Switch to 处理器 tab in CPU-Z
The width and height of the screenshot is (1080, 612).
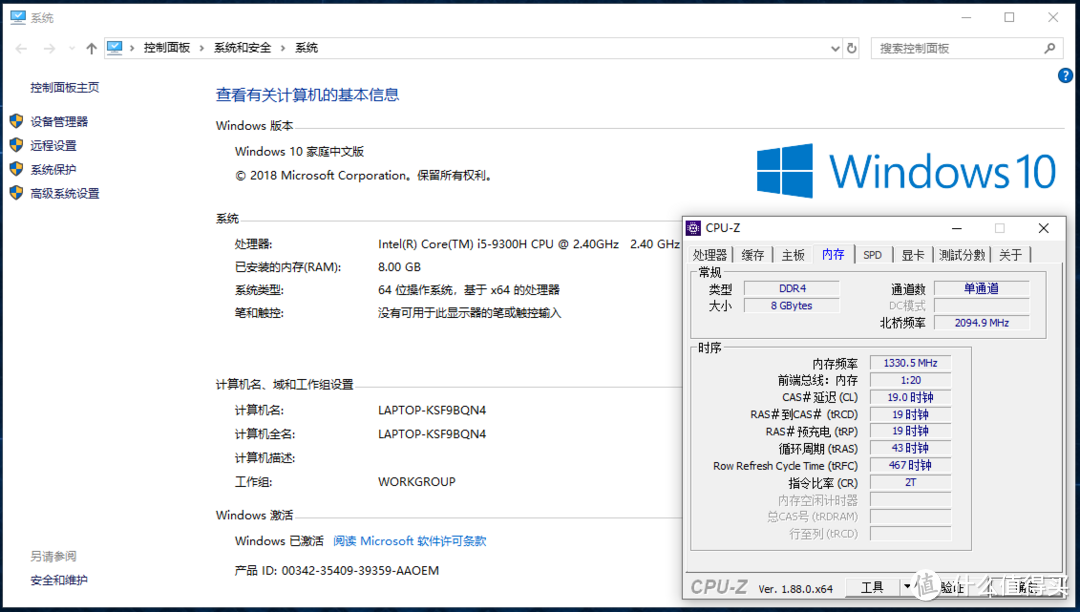710,255
